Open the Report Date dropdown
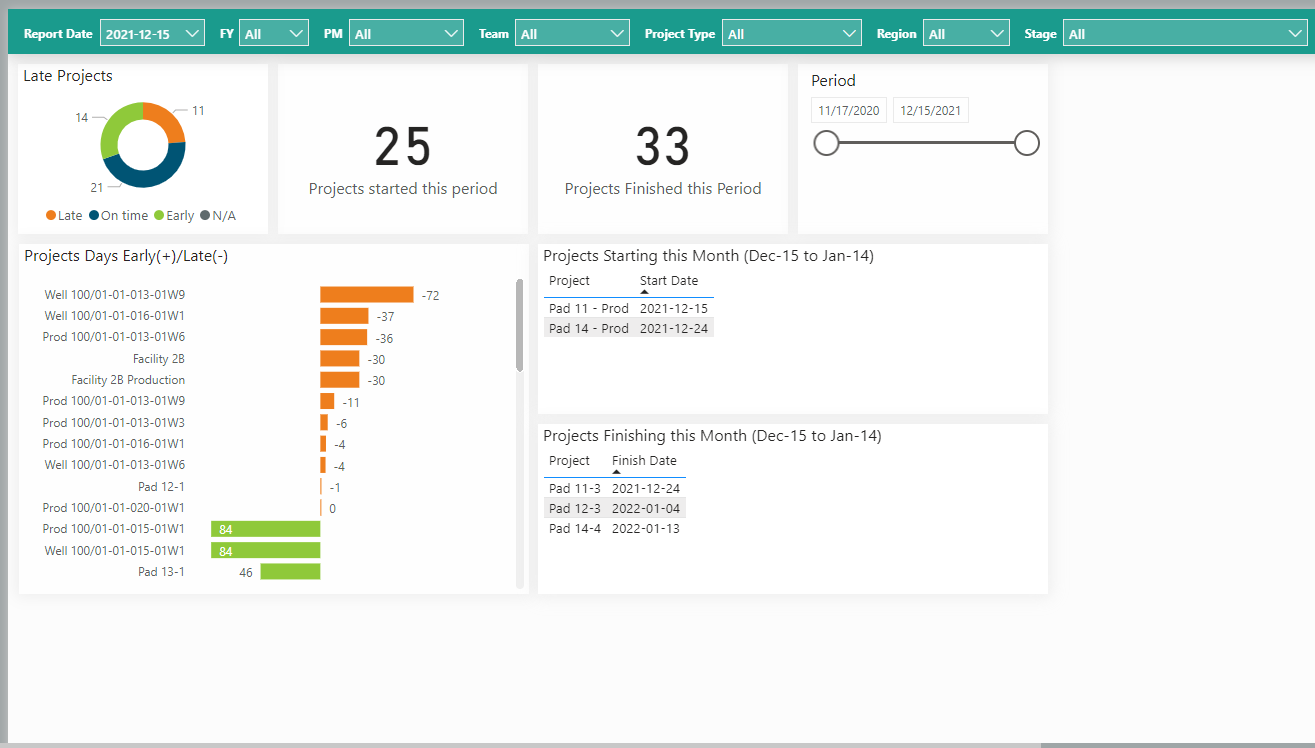 [152, 34]
